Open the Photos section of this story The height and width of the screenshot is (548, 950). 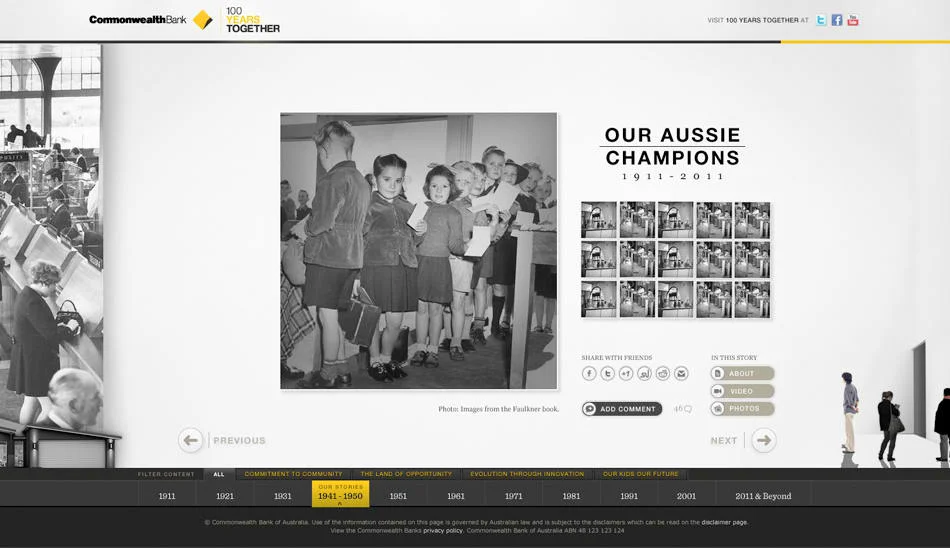coord(742,409)
